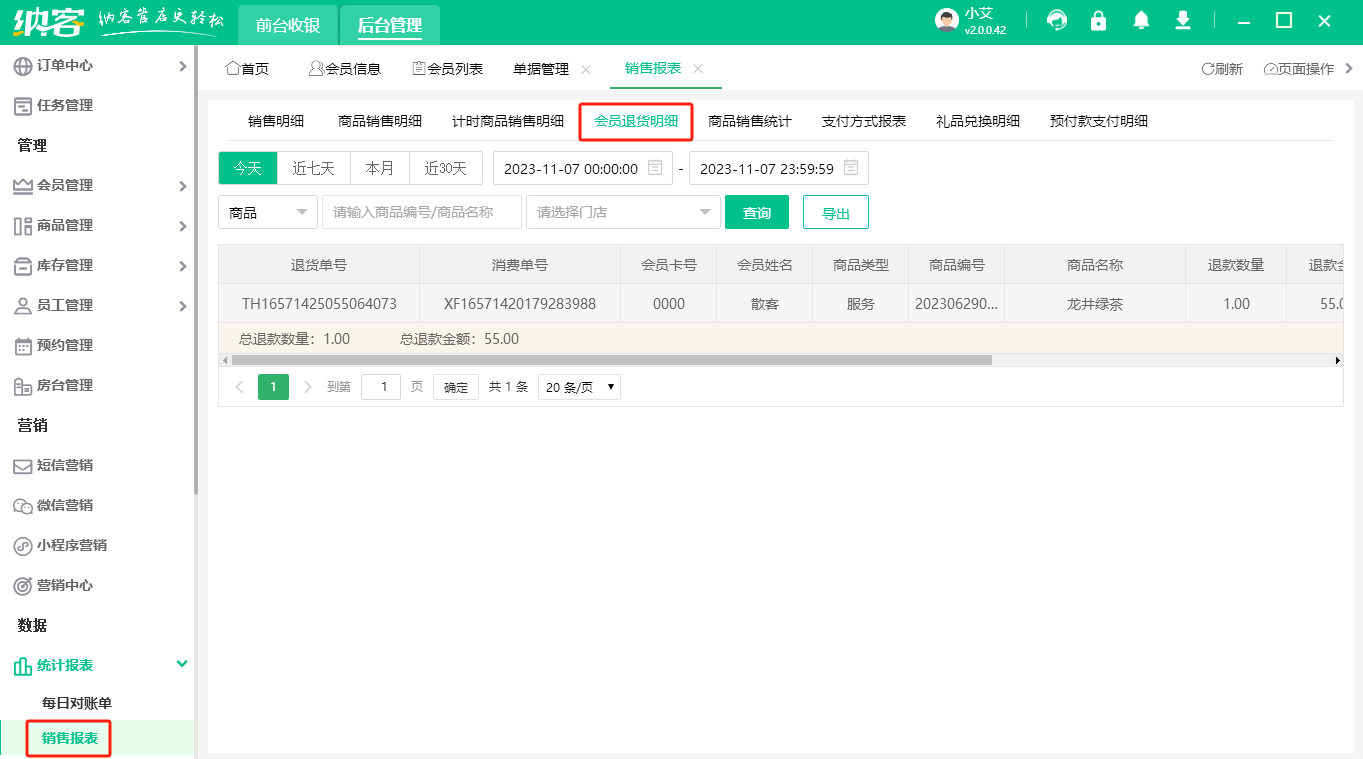
Task: Open the 商品 filter dropdown
Action: (x=267, y=212)
